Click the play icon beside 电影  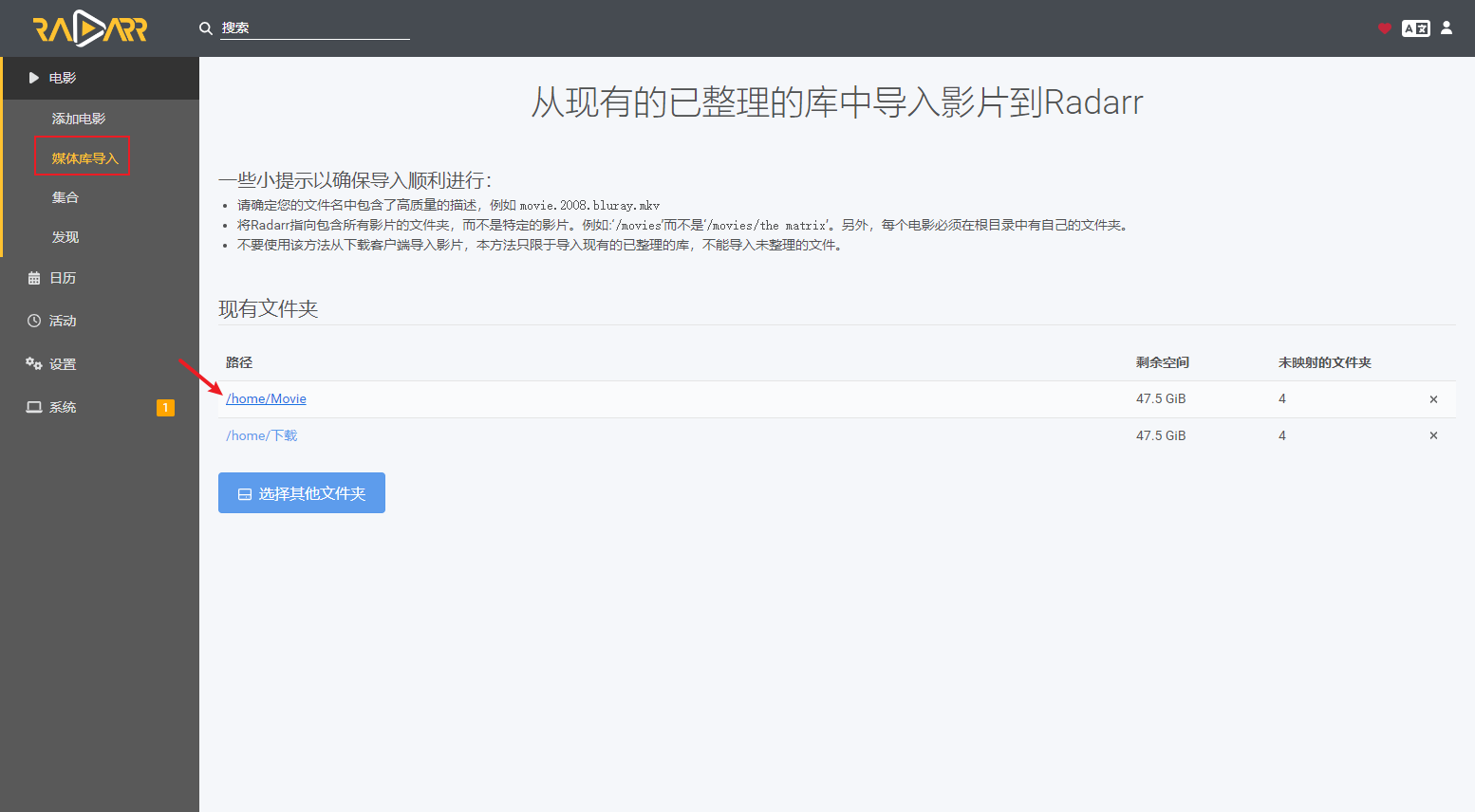[x=34, y=78]
